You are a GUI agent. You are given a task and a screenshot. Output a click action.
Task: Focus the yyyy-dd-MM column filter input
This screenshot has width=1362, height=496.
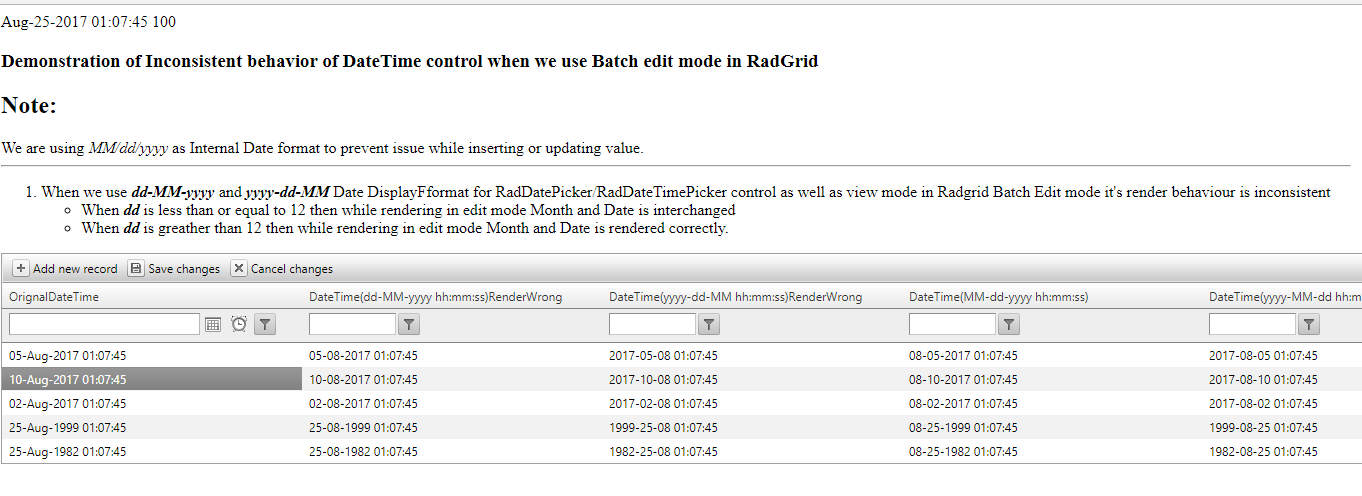[653, 324]
